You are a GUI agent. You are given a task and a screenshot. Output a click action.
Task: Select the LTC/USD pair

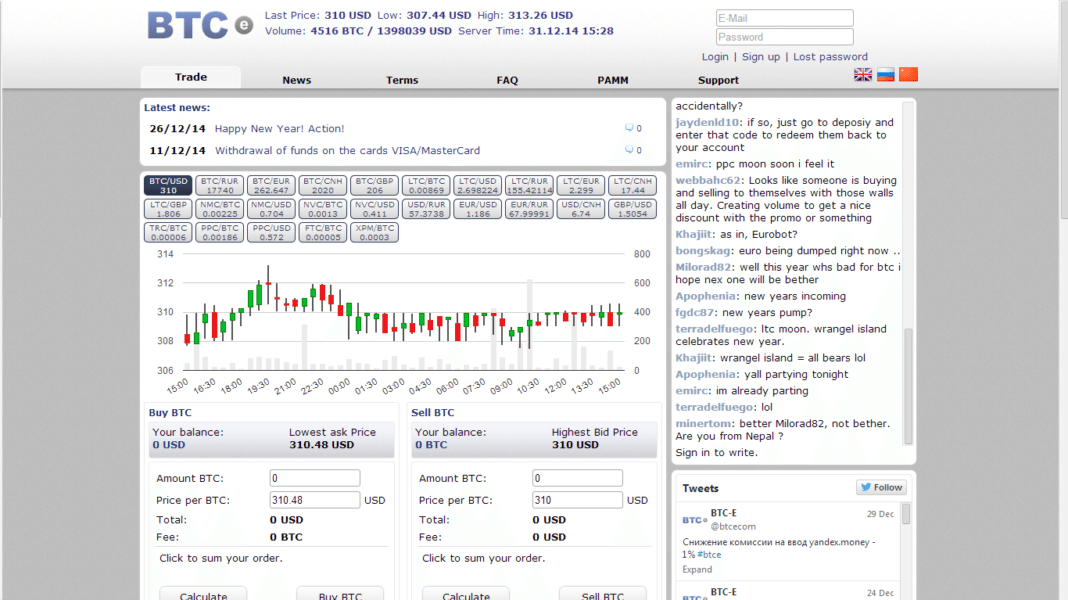point(477,185)
